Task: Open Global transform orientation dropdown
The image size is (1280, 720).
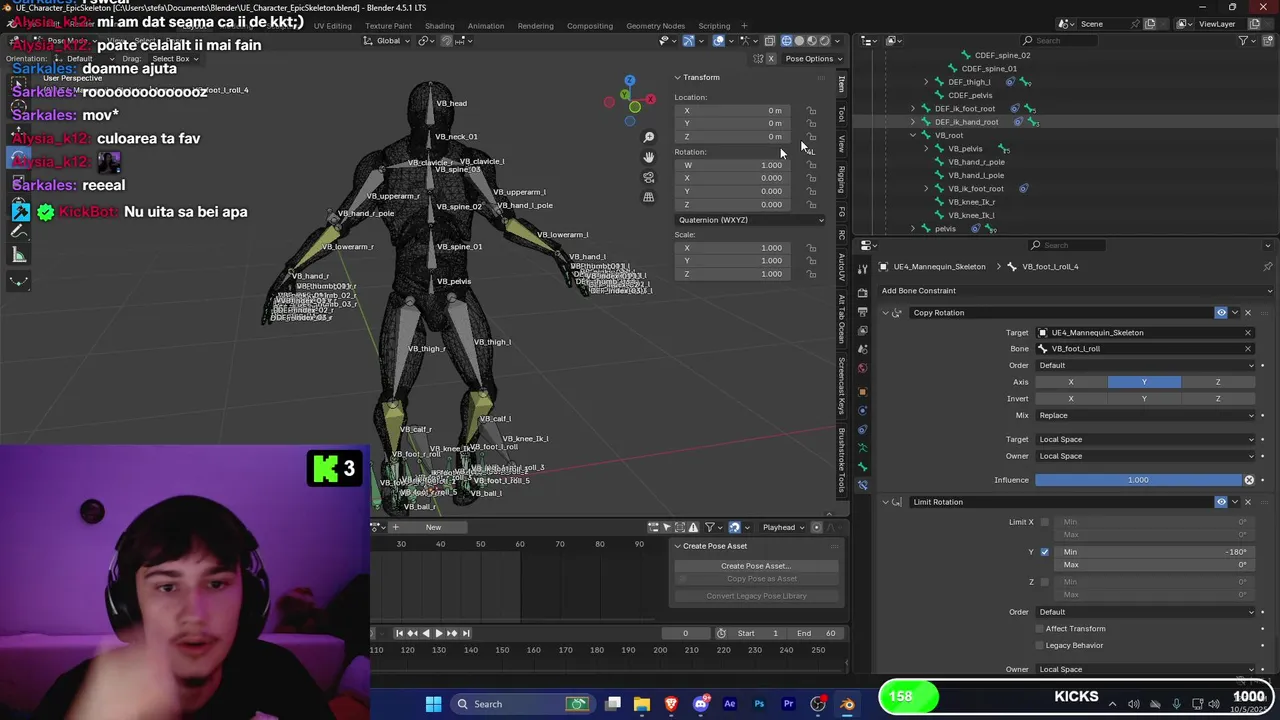Action: click(388, 41)
